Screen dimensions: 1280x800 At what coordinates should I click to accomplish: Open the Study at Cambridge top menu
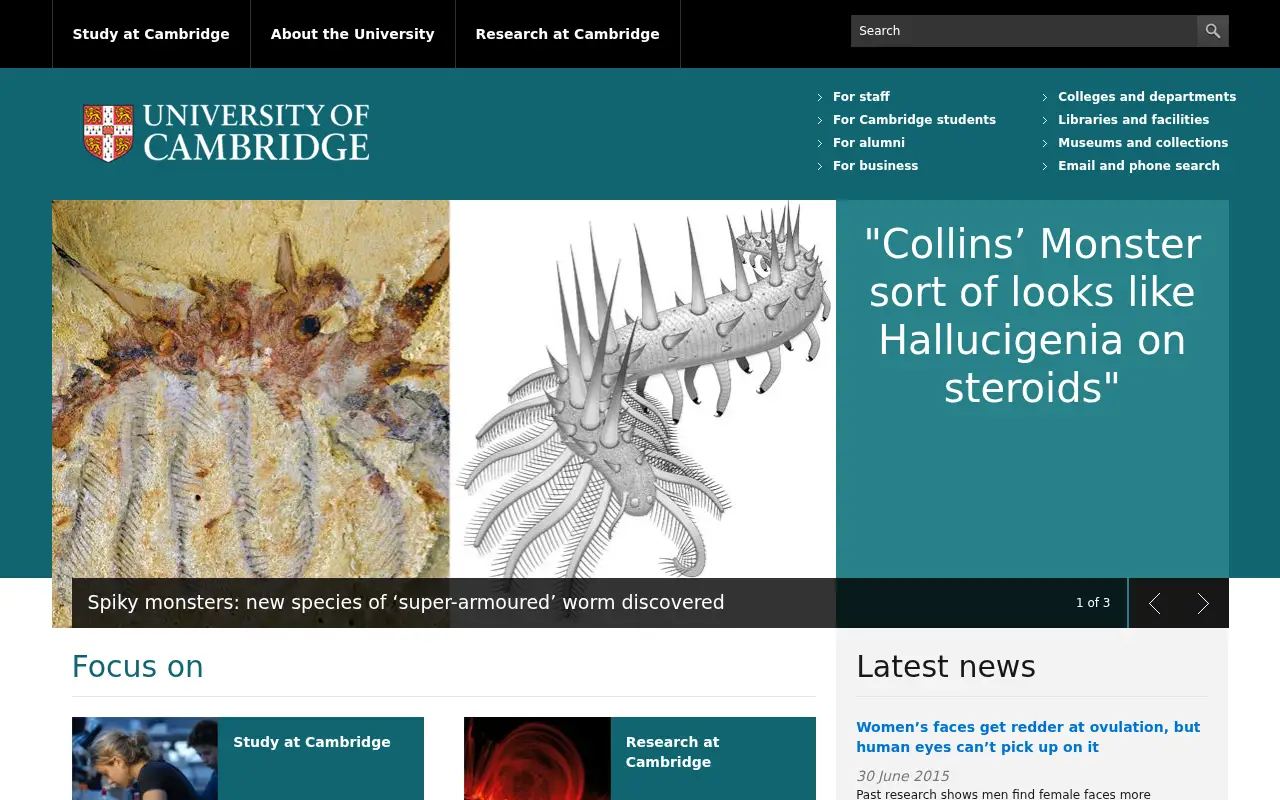[x=151, y=34]
